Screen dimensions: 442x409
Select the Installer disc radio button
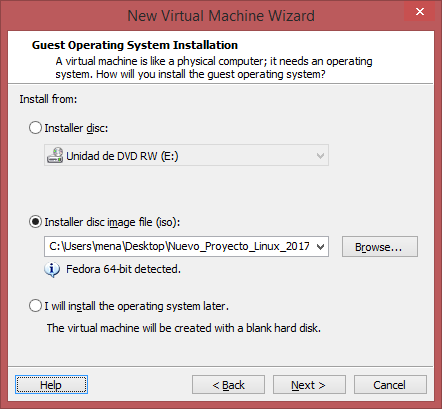35,128
